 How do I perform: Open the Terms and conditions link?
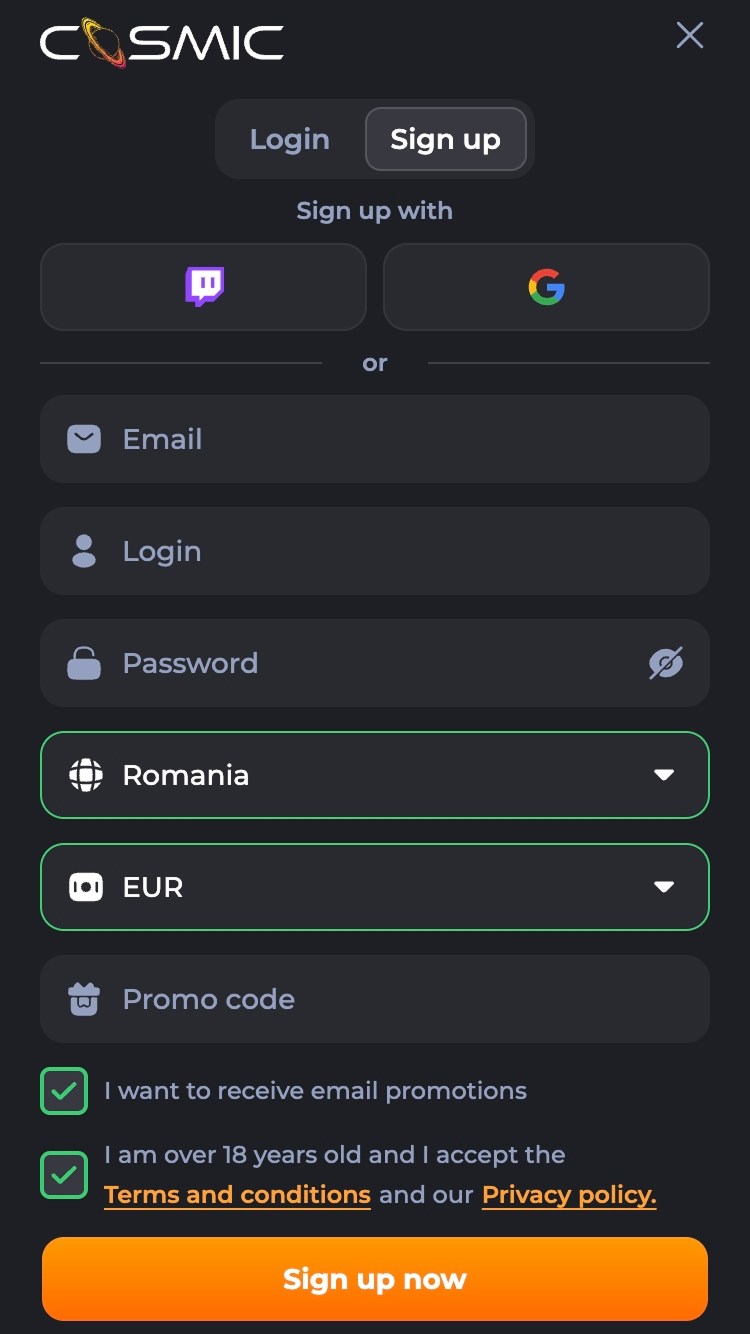[x=237, y=1195]
